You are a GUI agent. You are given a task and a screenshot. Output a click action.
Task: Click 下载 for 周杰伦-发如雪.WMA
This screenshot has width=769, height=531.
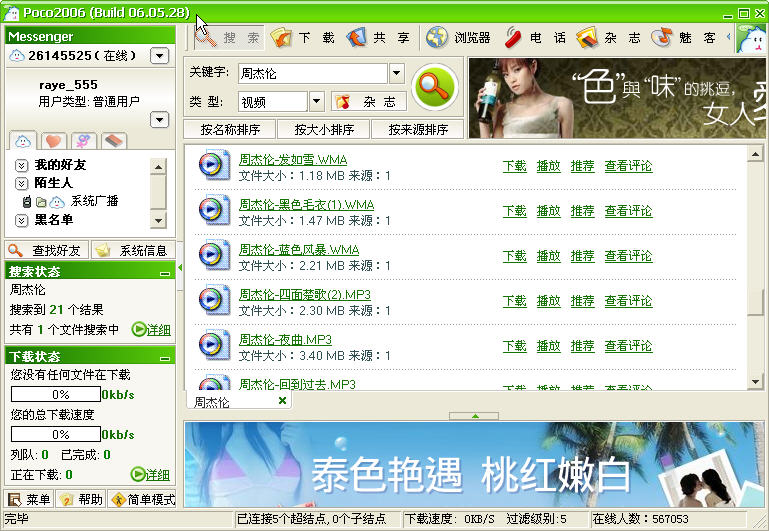click(x=514, y=166)
